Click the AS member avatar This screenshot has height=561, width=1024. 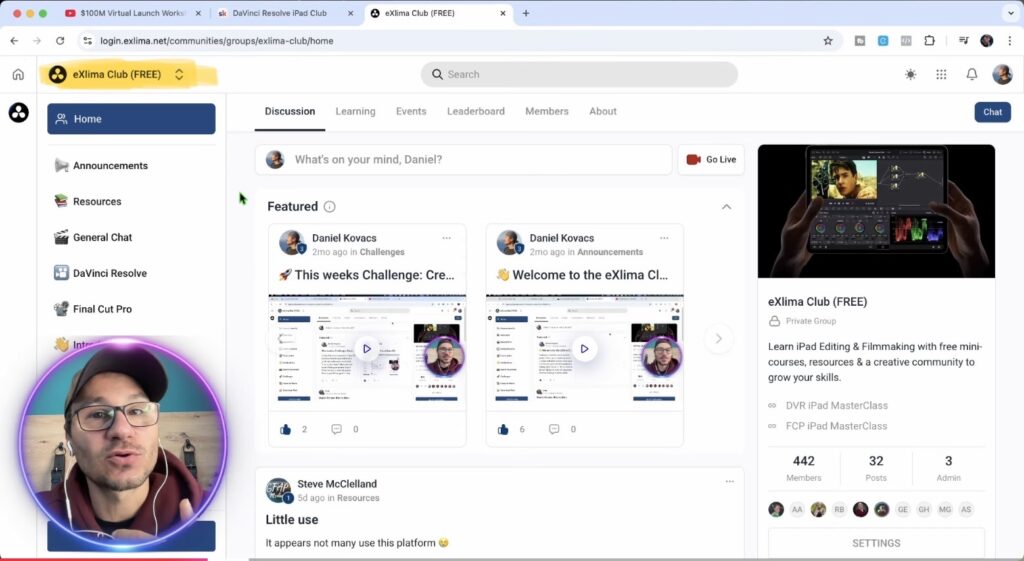pyautogui.click(x=966, y=509)
